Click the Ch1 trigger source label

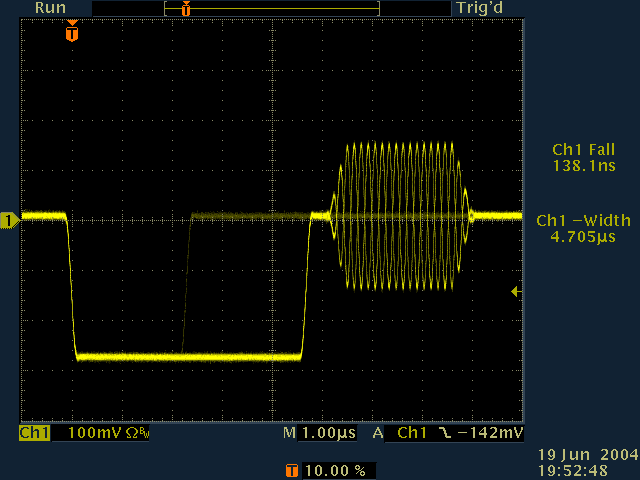[x=411, y=434]
